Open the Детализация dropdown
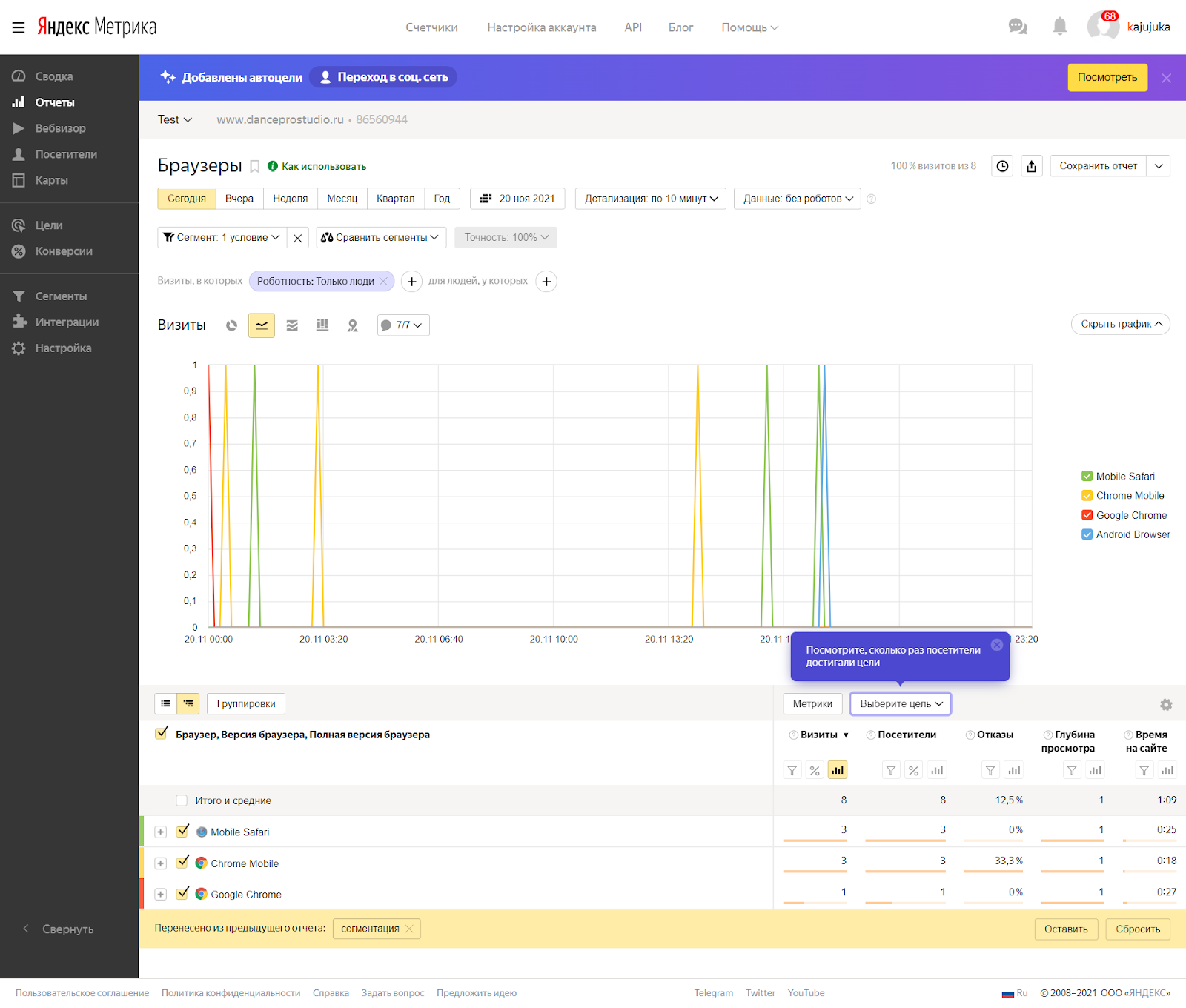Image resolution: width=1186 pixels, height=1008 pixels. coord(651,199)
